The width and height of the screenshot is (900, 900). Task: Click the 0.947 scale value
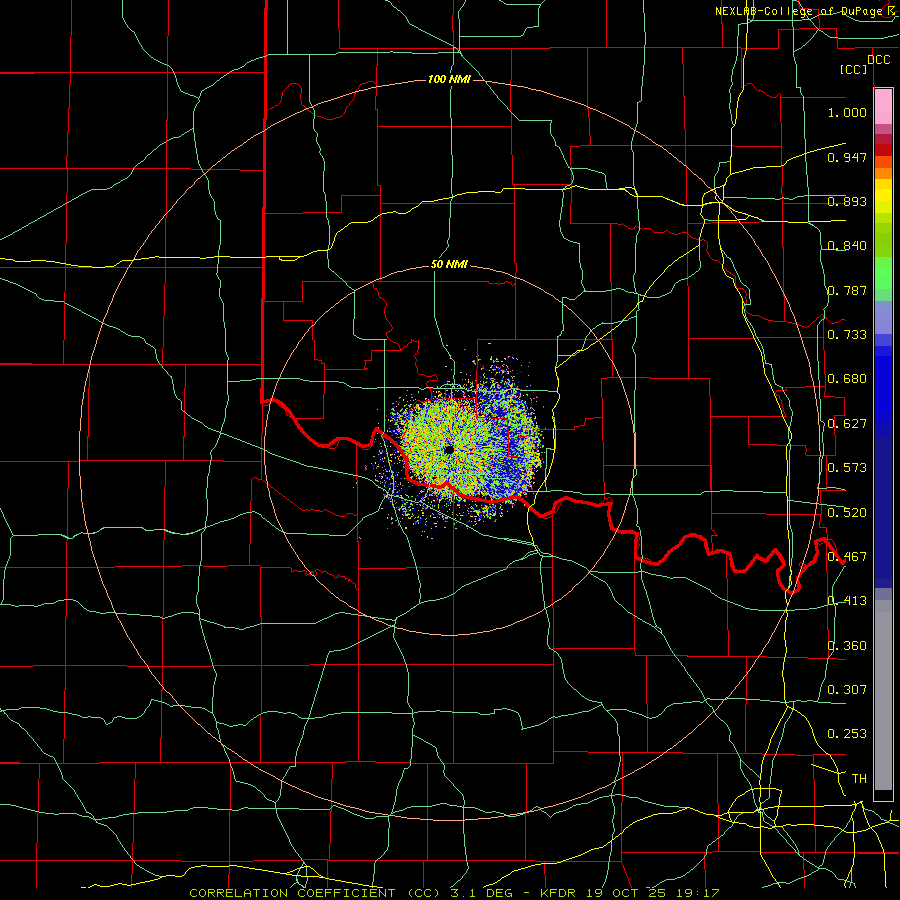[847, 157]
